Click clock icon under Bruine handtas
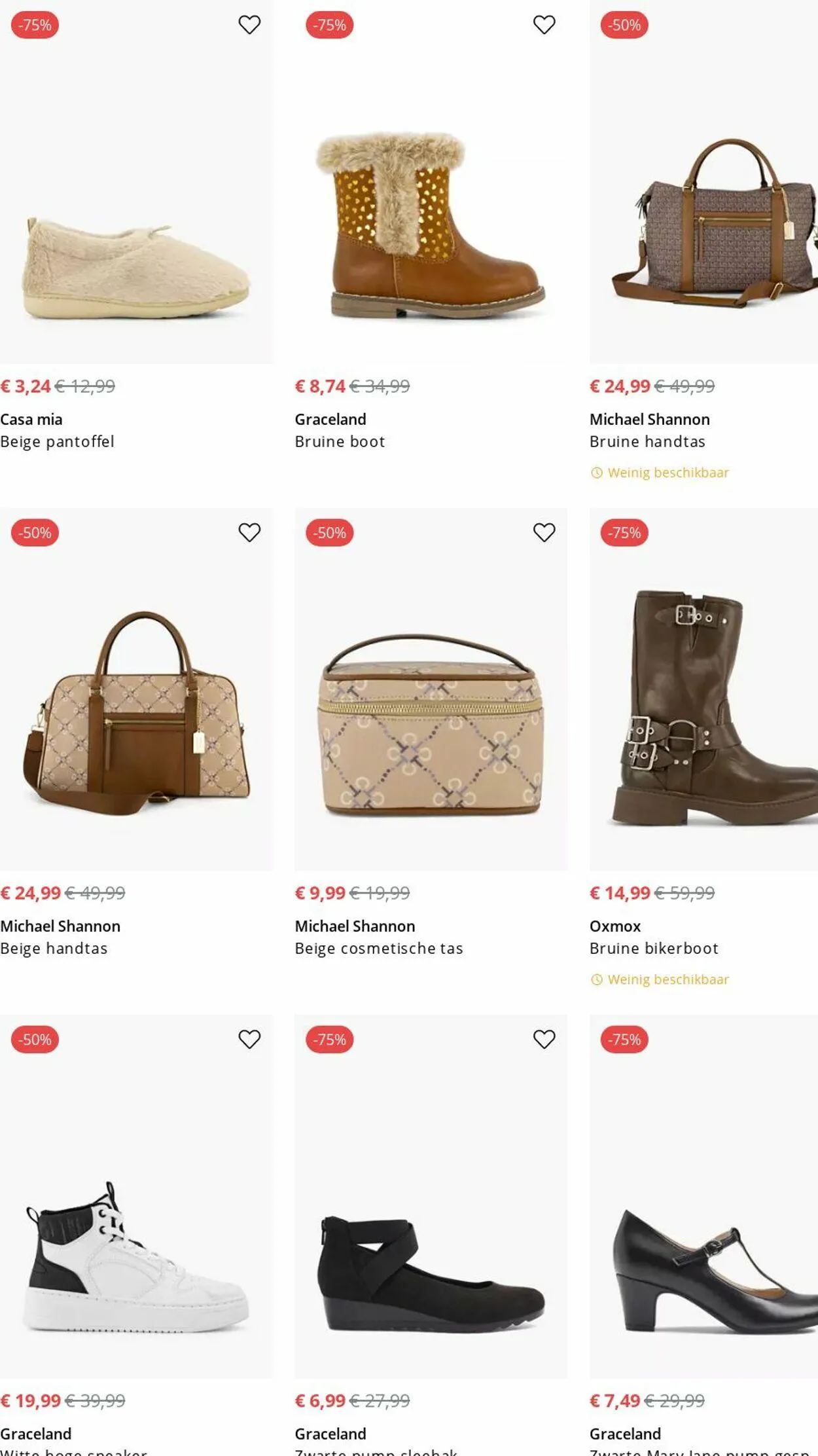Viewport: 818px width, 1456px height. click(596, 473)
